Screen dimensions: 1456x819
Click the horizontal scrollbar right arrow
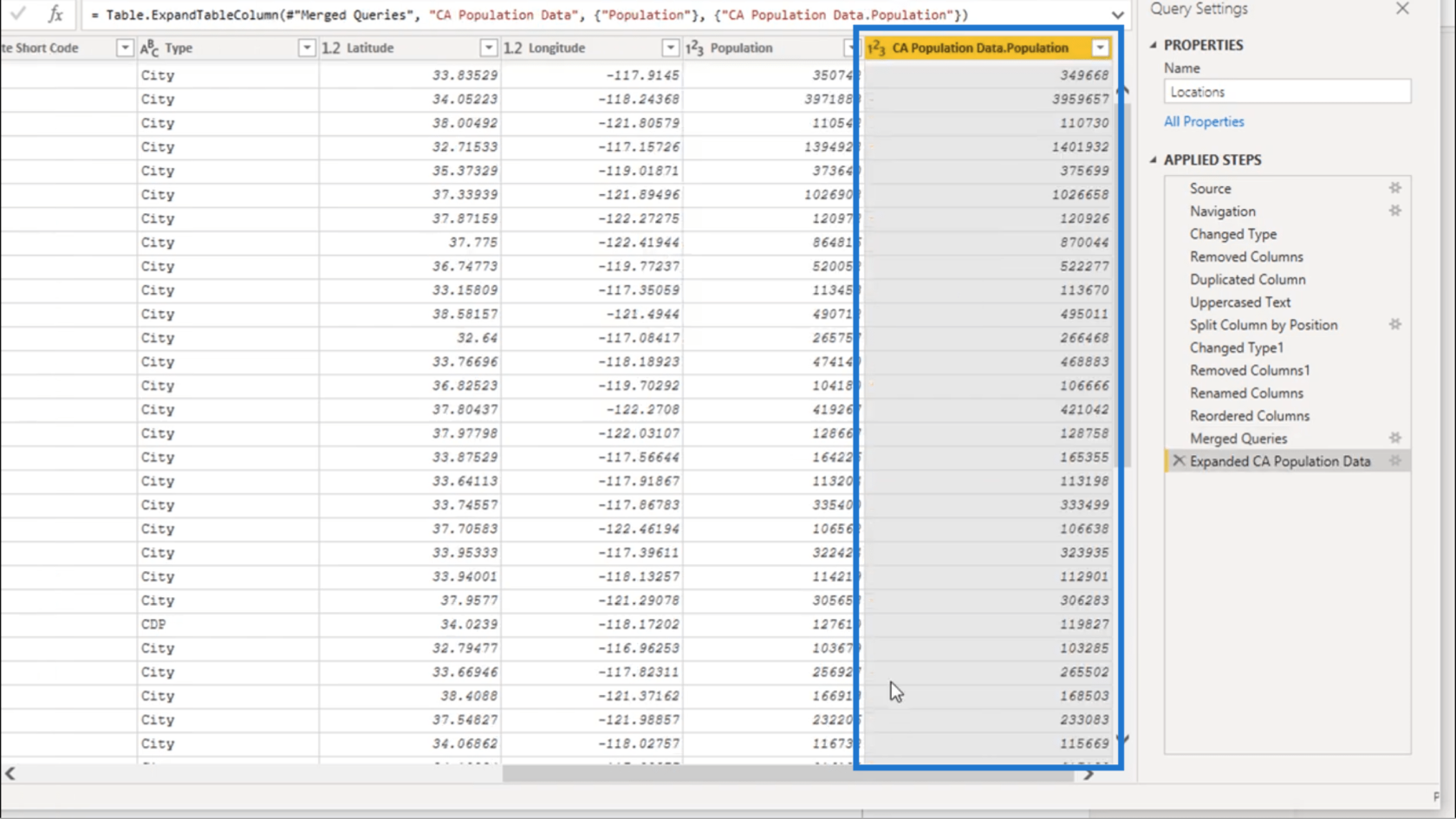(x=1089, y=774)
